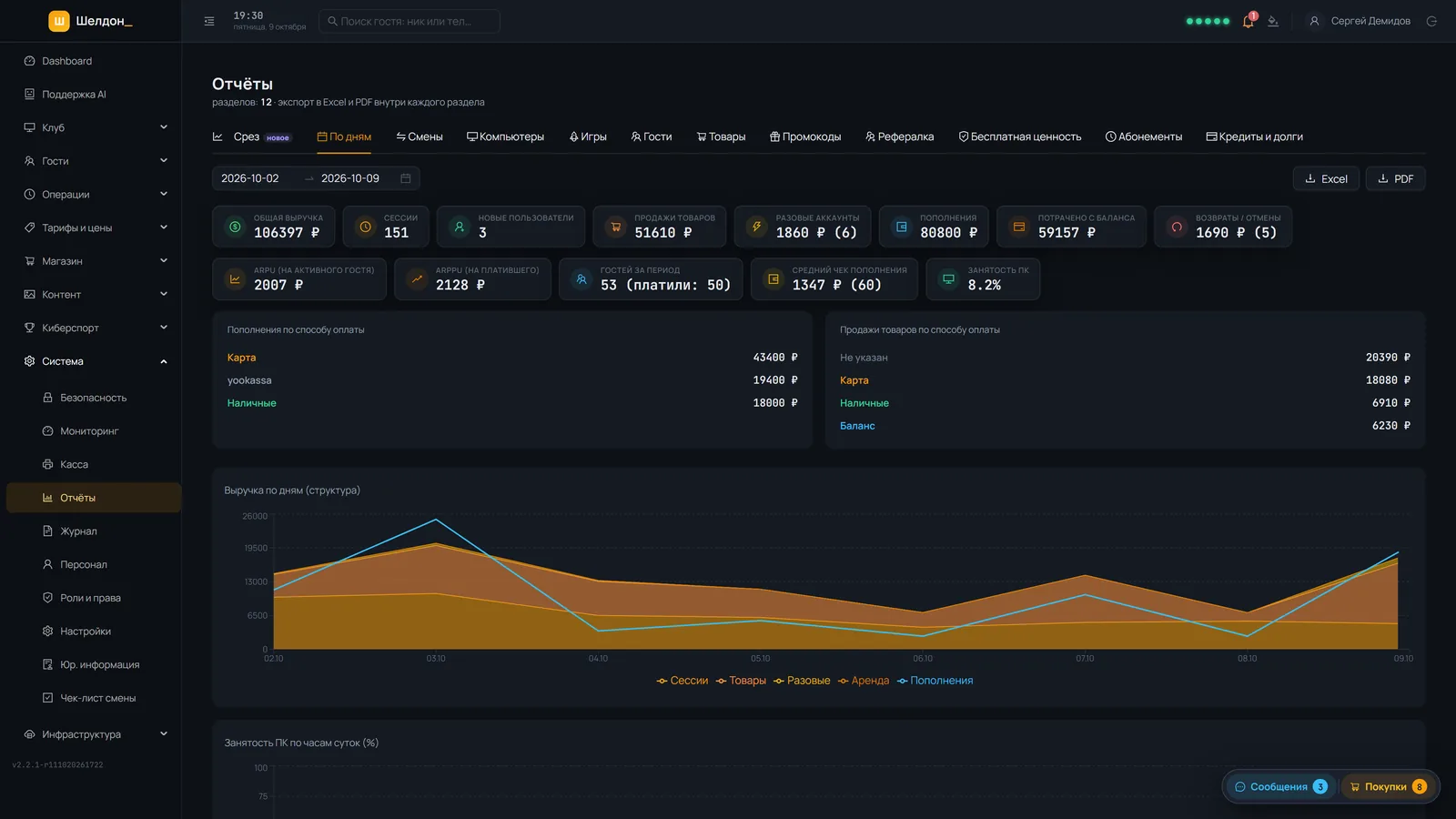The image size is (1456, 819).
Task: Open the Срез tab marked новое
Action: [252, 136]
